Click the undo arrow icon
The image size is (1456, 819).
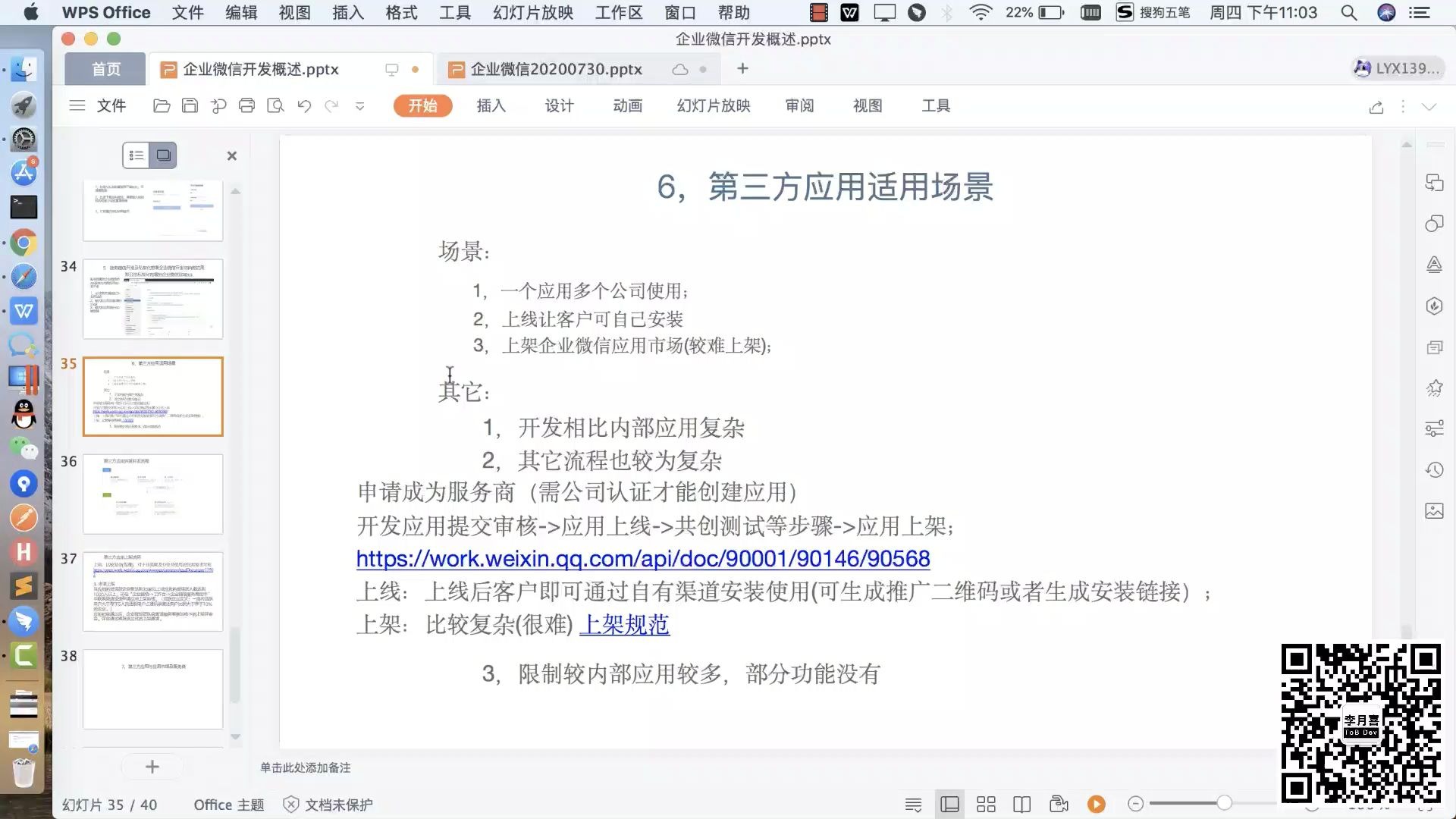304,106
